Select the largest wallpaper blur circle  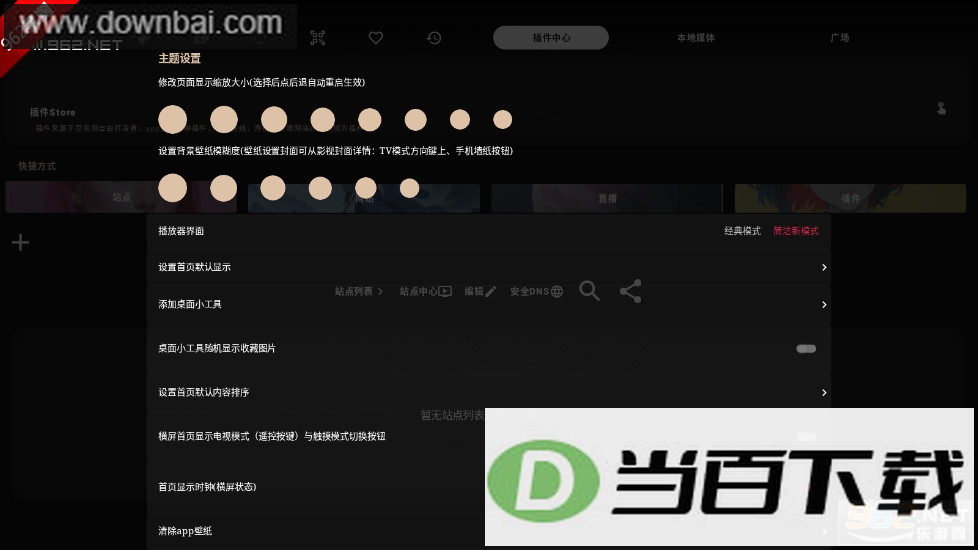(173, 188)
